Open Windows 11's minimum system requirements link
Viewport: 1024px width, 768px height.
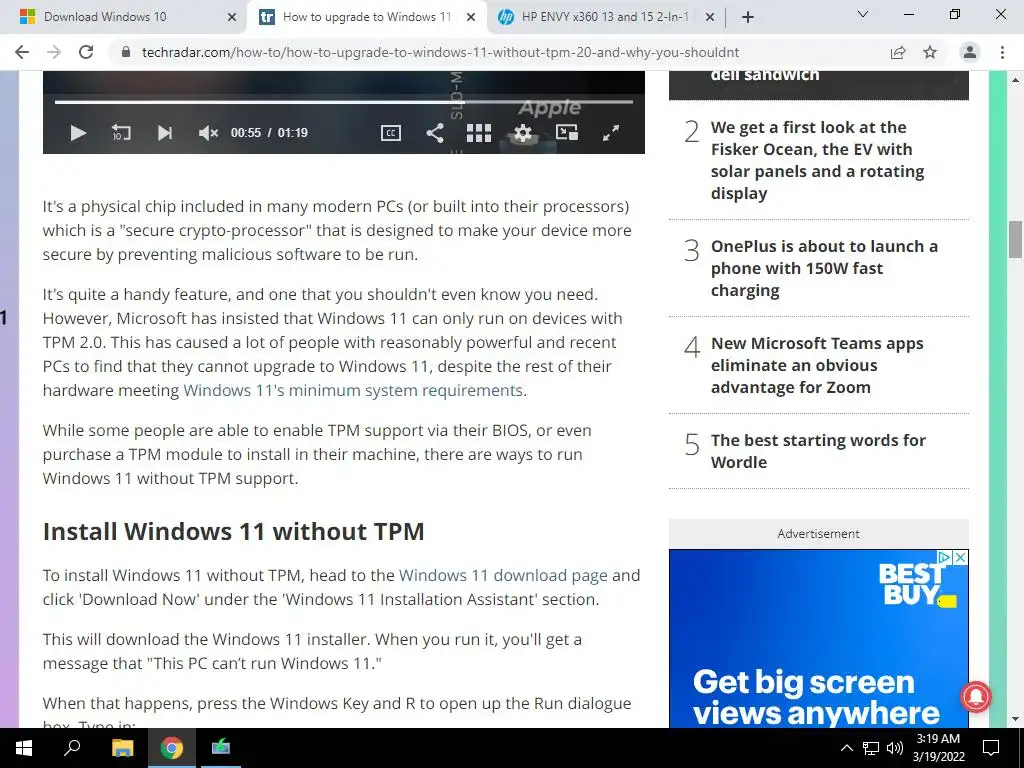coord(353,391)
